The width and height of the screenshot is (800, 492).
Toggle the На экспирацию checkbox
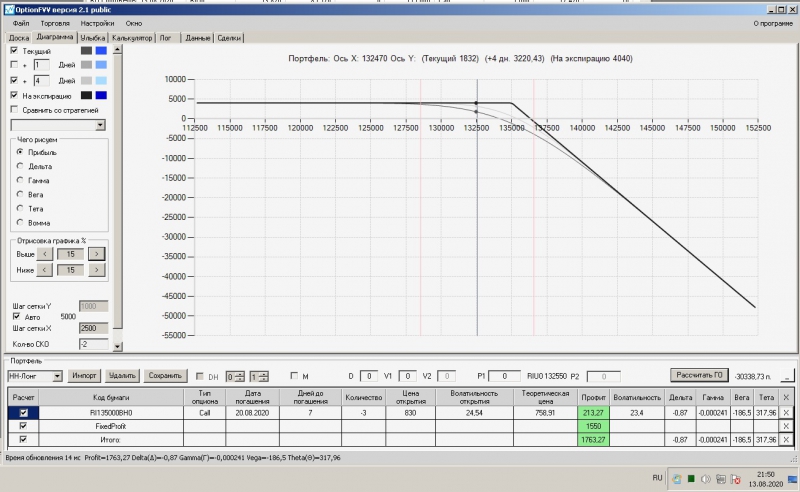coord(14,95)
